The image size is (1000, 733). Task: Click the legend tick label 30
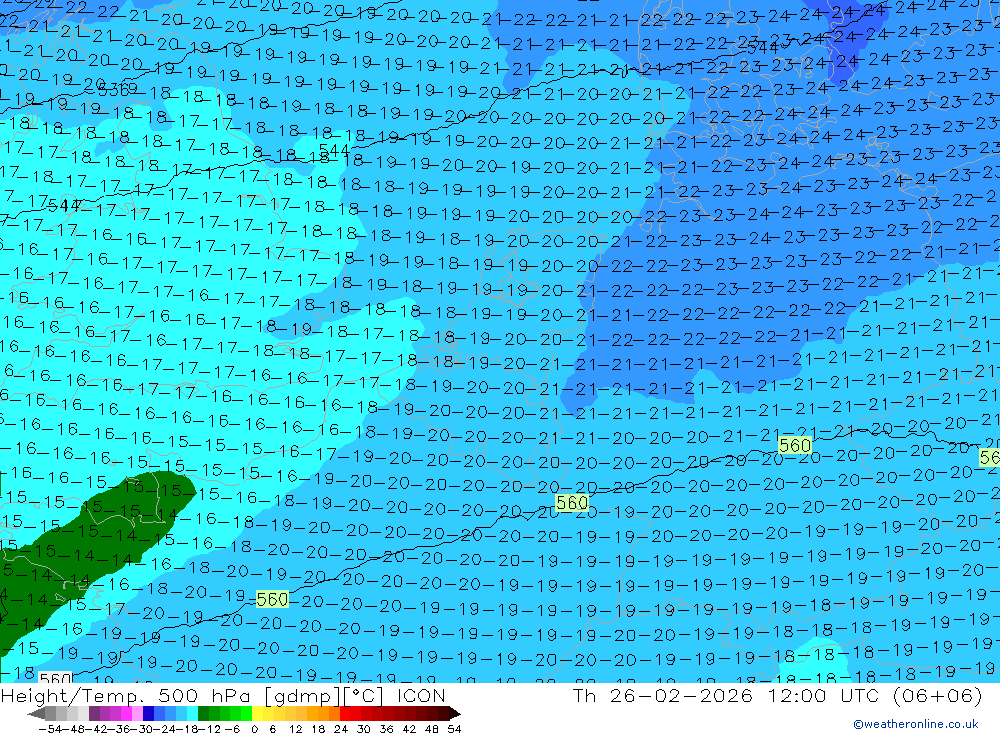point(364,729)
